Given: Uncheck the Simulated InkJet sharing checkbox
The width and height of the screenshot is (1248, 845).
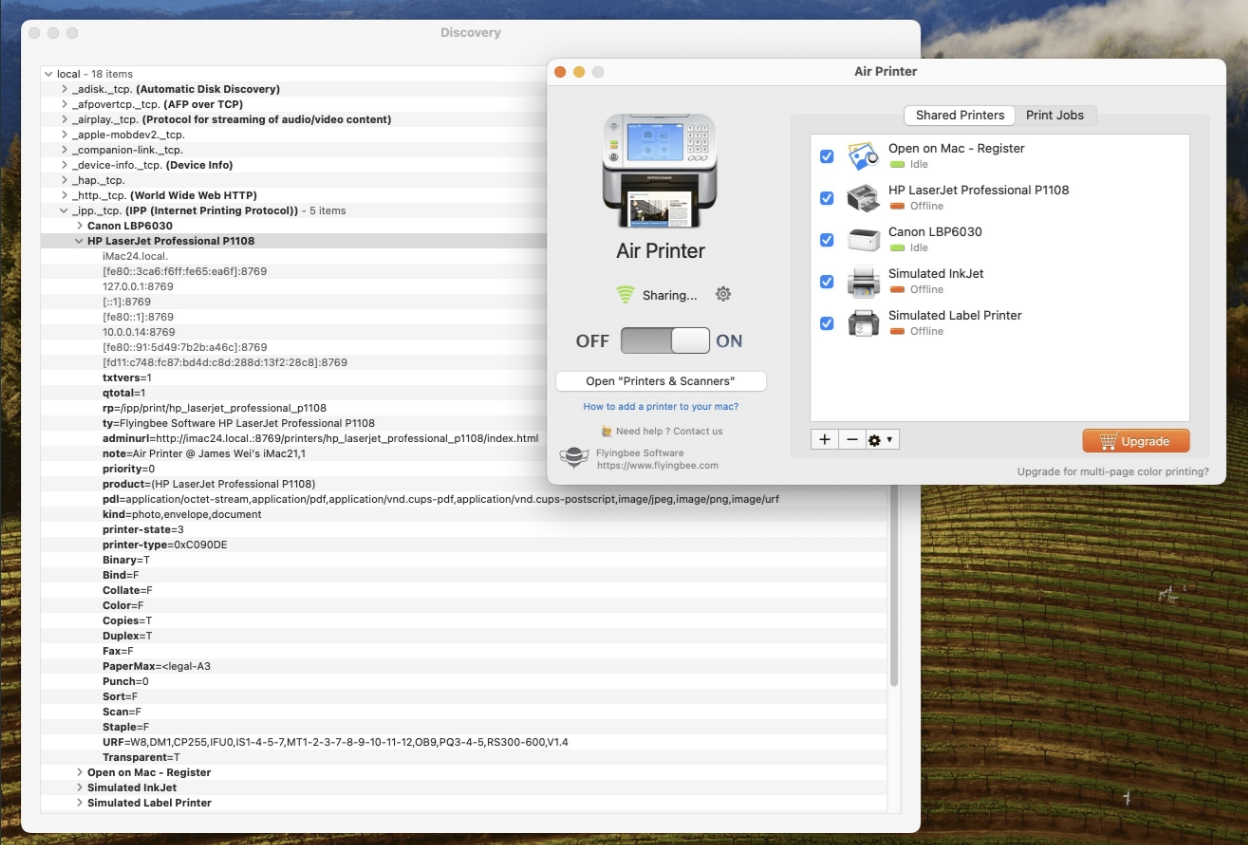Looking at the screenshot, I should (826, 282).
